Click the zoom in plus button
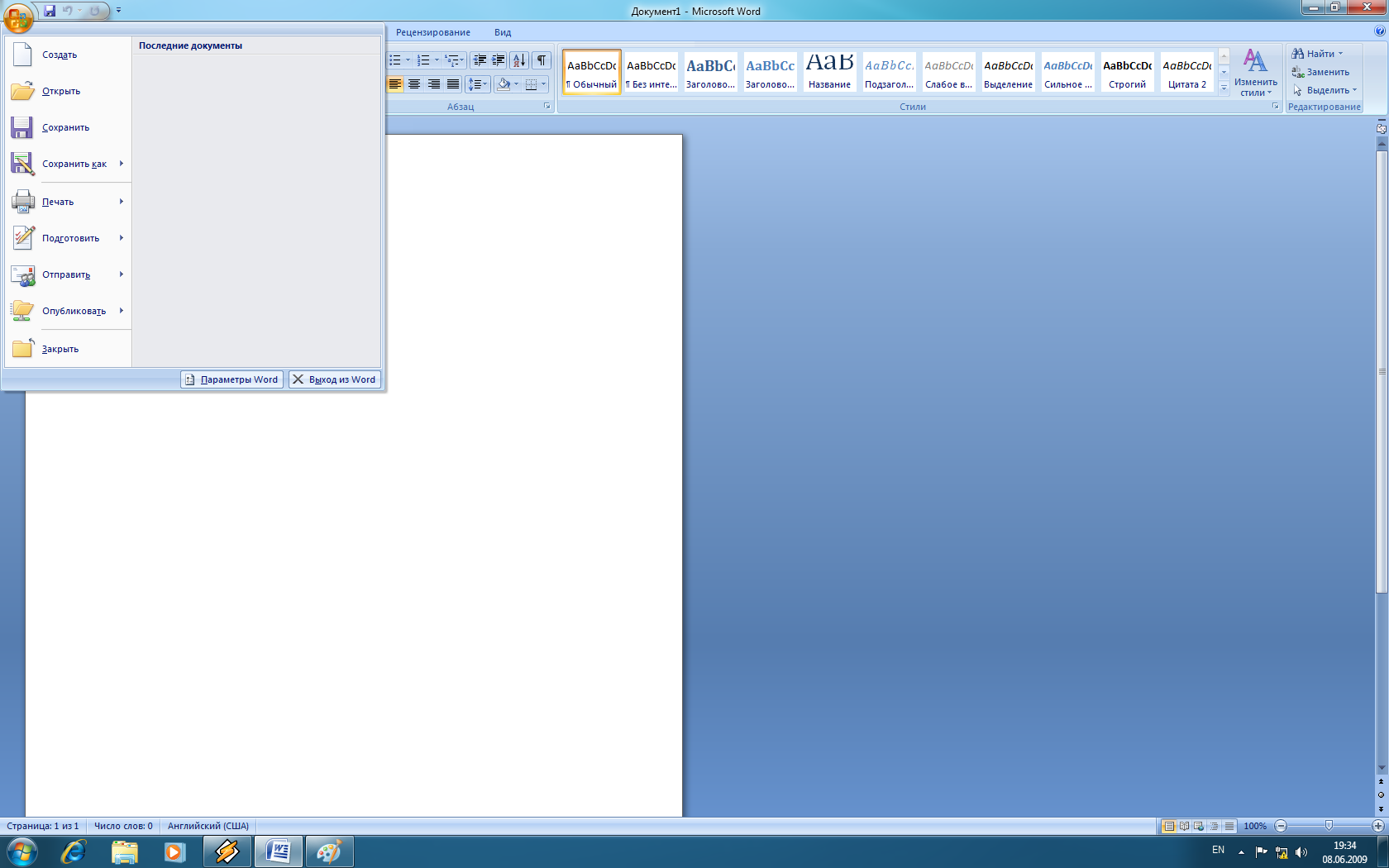 tap(1378, 826)
